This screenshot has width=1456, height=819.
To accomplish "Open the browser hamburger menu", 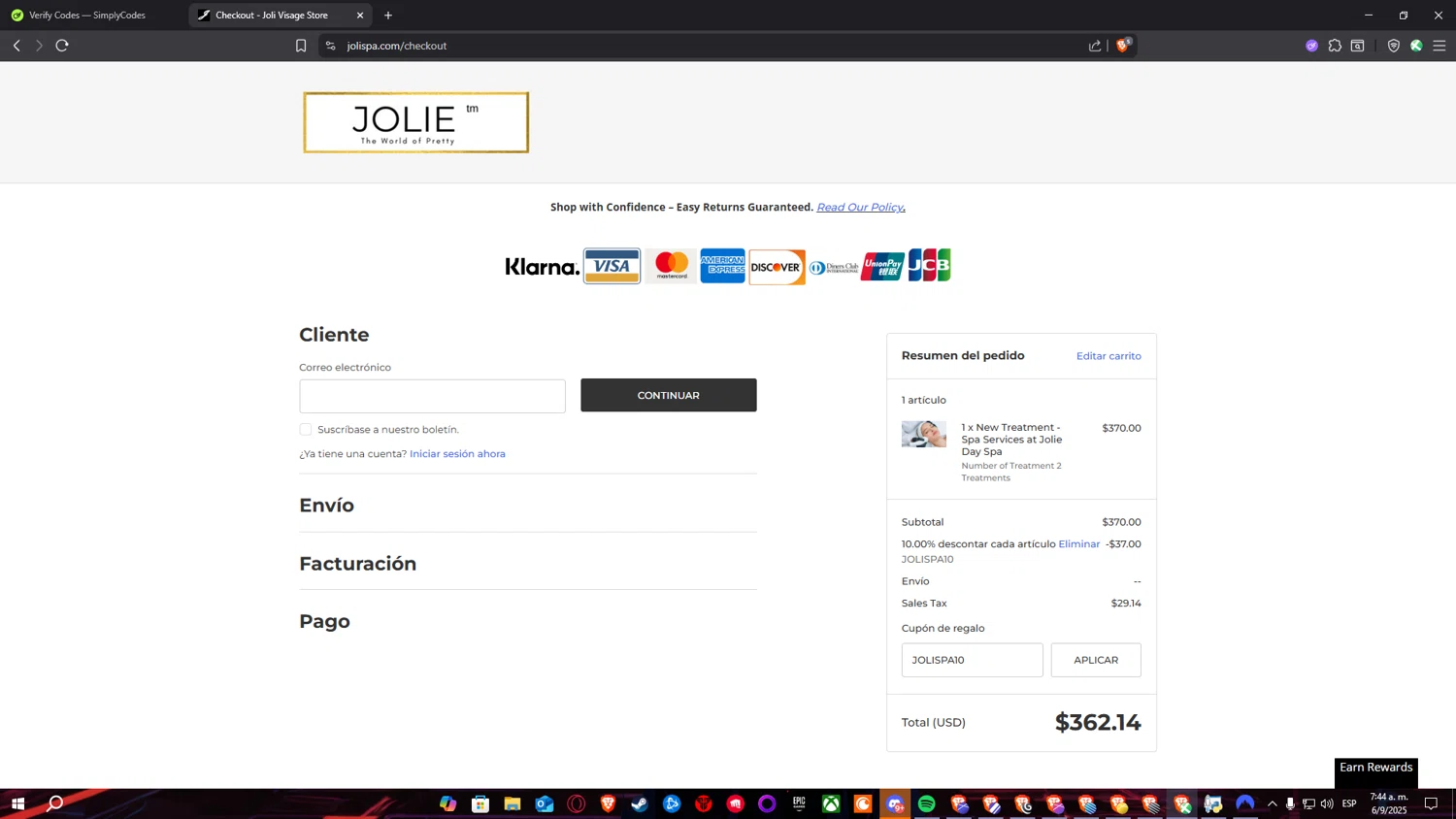I will [x=1439, y=46].
